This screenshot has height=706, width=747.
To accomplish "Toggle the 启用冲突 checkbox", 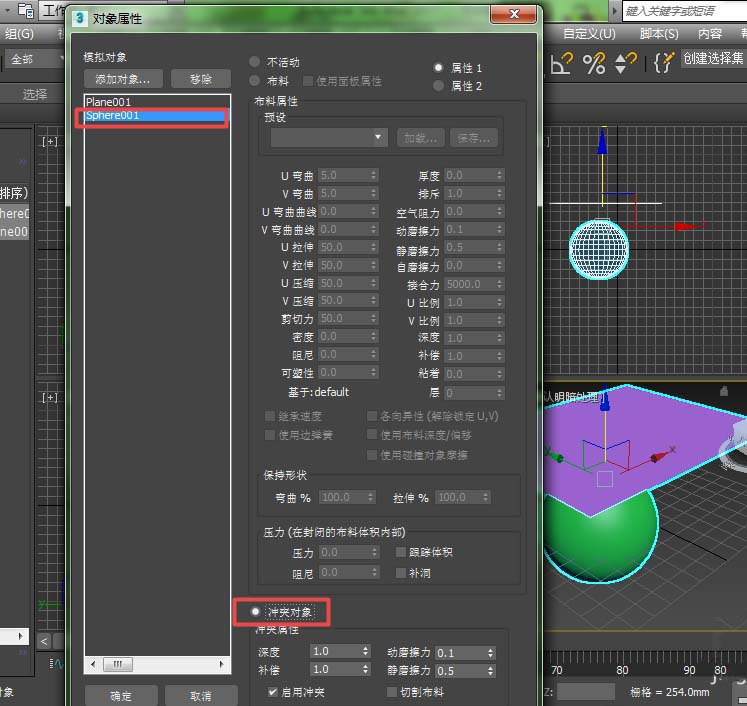I will click(273, 691).
